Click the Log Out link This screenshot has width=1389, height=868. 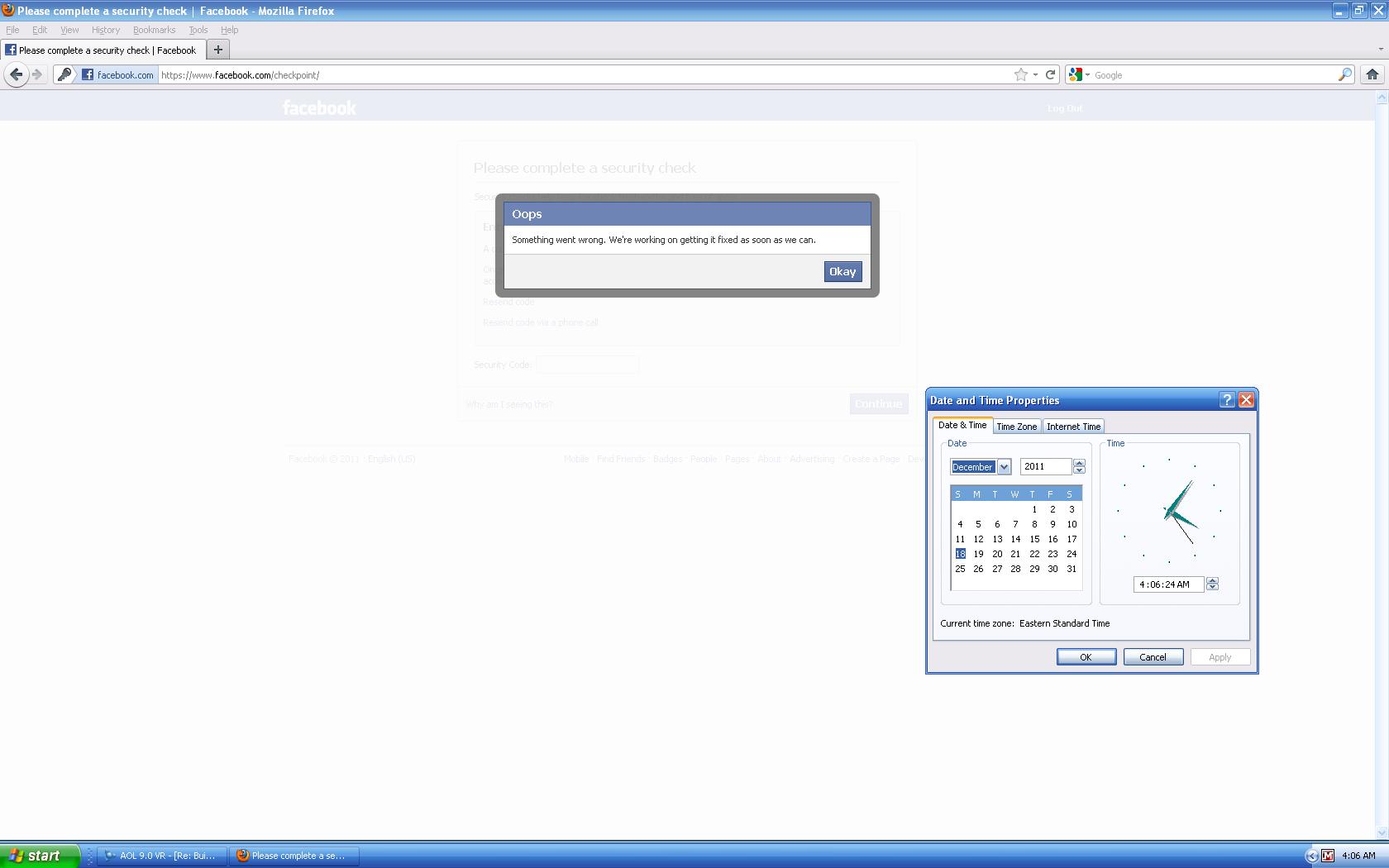1064,108
